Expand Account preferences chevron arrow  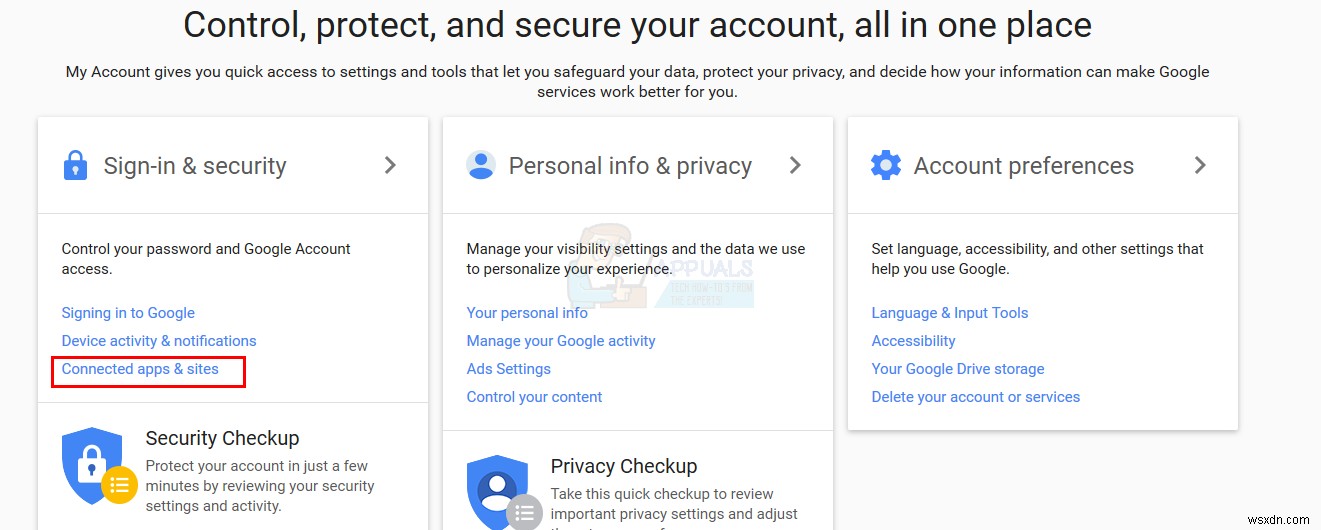1201,165
